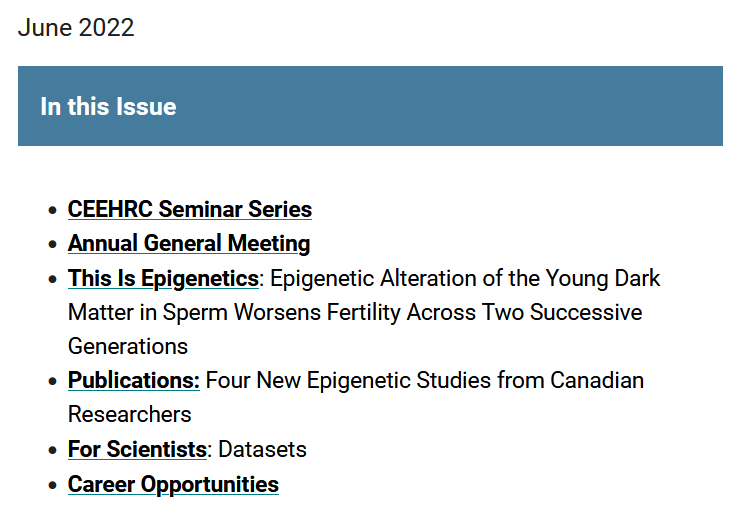This screenshot has width=740, height=507.
Task: Click the word Generations
Action: [128, 346]
